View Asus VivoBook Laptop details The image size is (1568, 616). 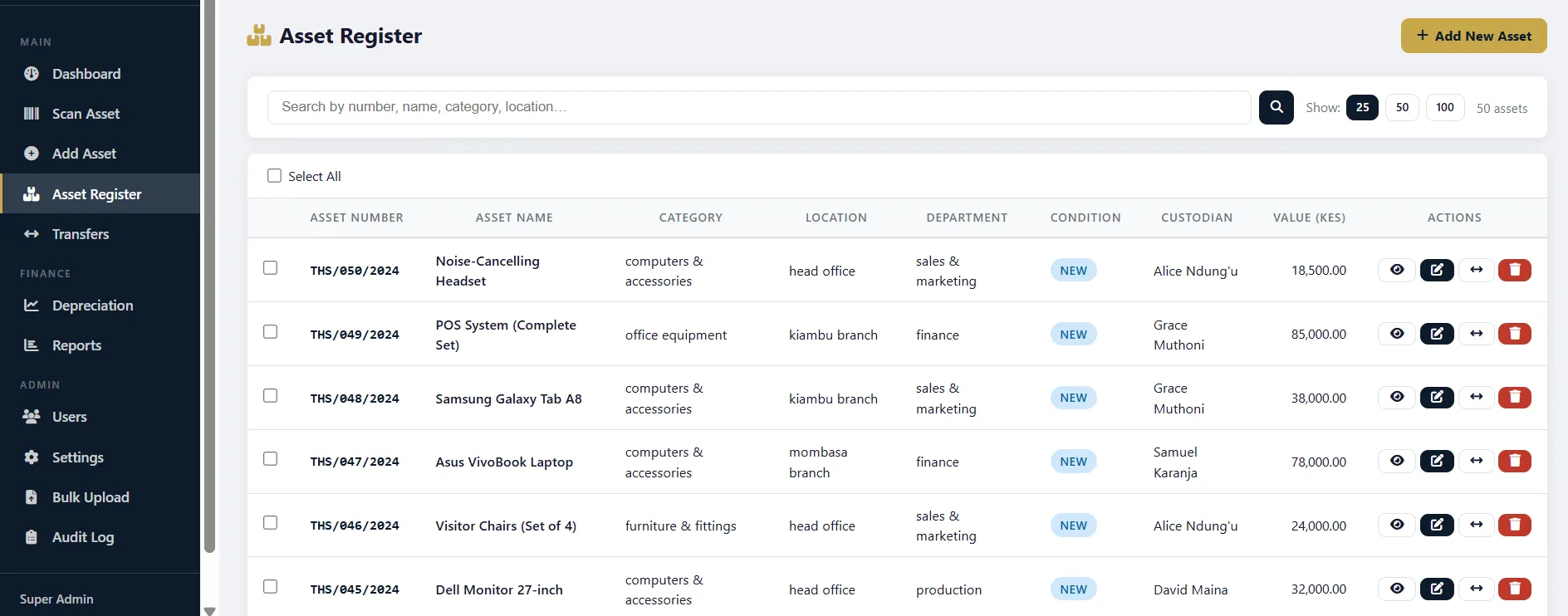click(x=1397, y=461)
